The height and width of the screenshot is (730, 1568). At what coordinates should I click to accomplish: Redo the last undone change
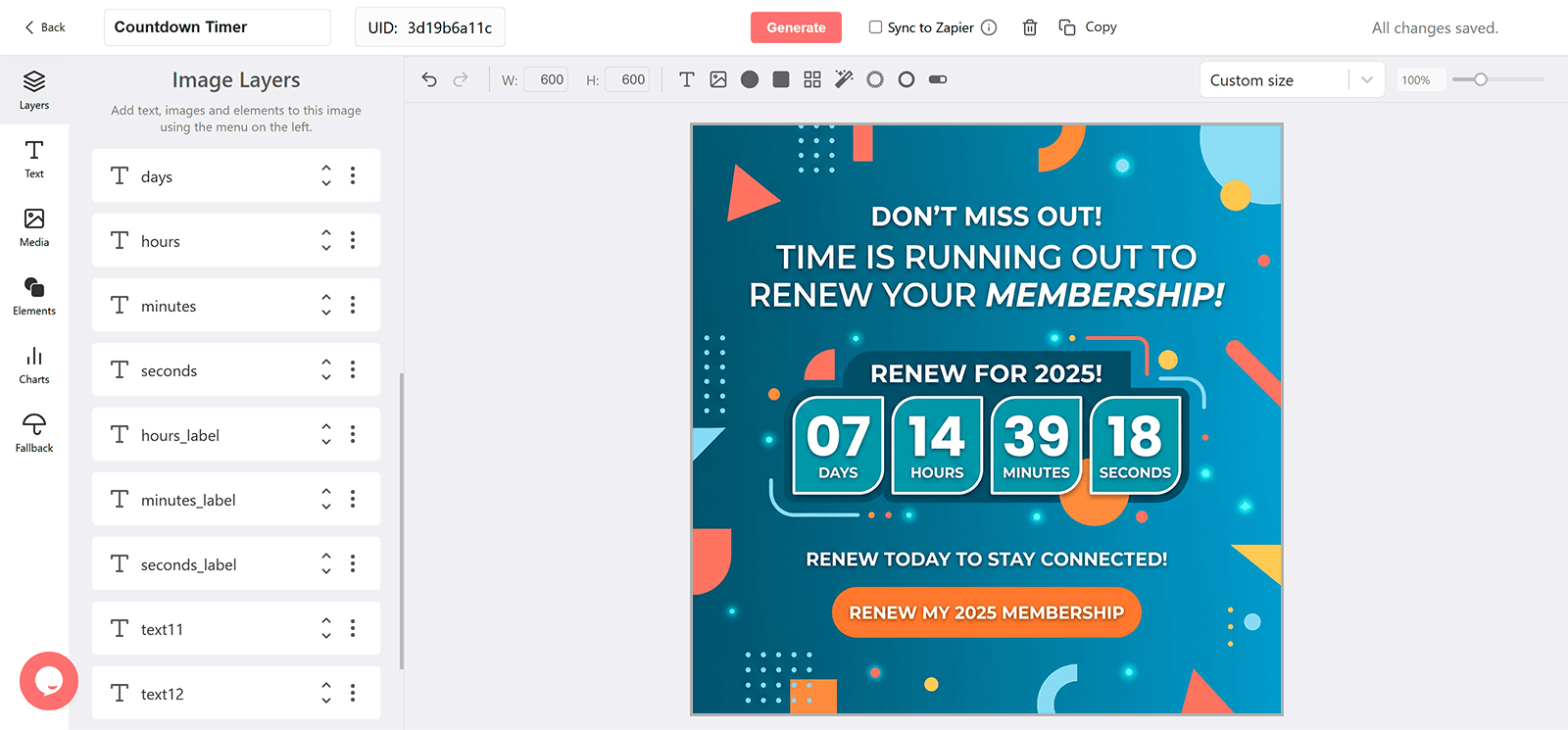pyautogui.click(x=461, y=79)
